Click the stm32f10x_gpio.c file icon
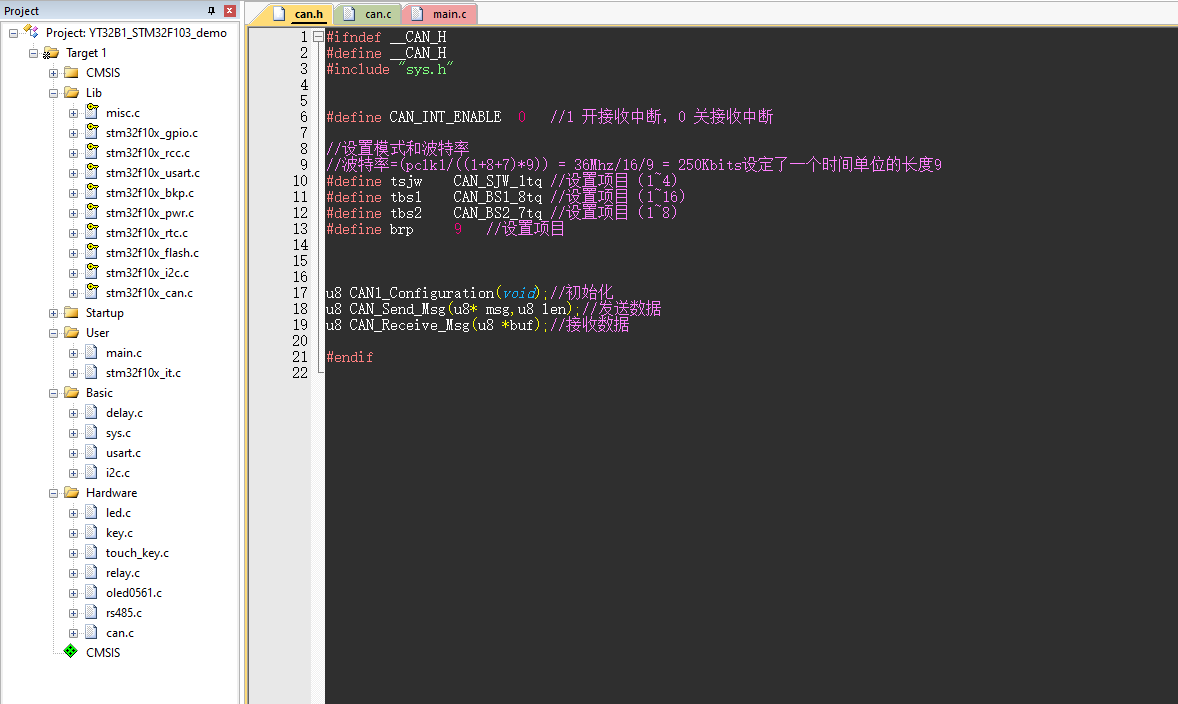The width and height of the screenshot is (1178, 704). pyautogui.click(x=92, y=131)
